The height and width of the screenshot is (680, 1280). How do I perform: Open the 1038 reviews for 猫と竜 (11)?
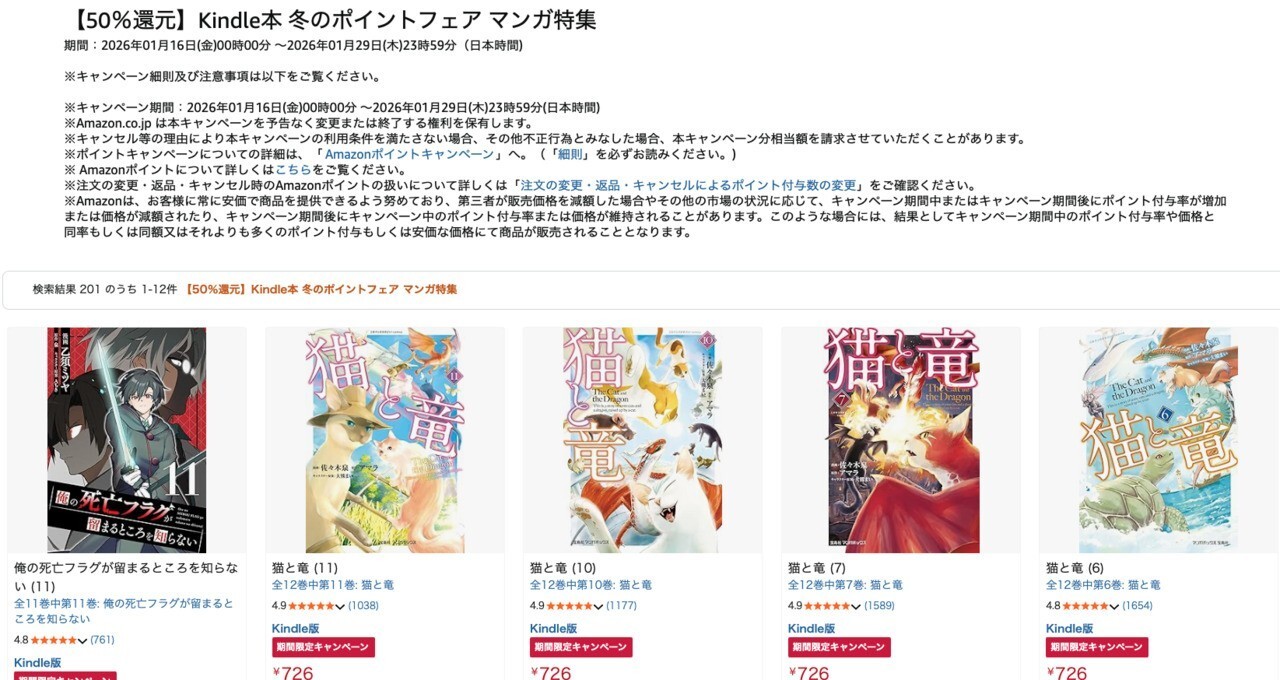(363, 606)
